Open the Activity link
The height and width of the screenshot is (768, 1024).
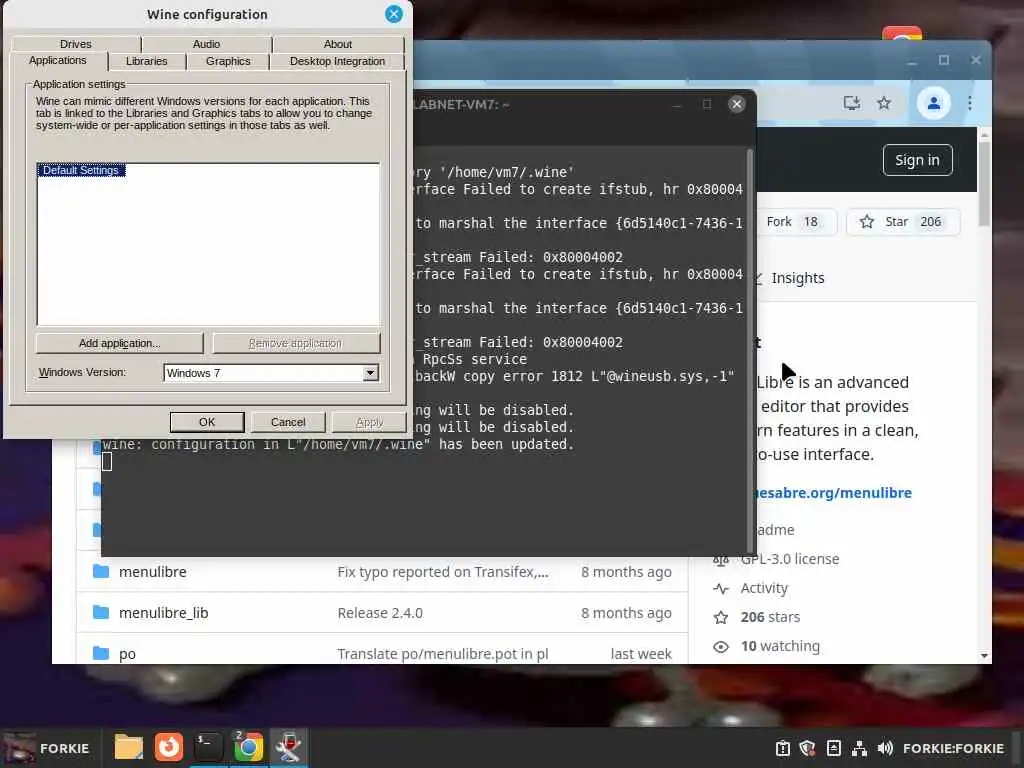click(x=763, y=588)
